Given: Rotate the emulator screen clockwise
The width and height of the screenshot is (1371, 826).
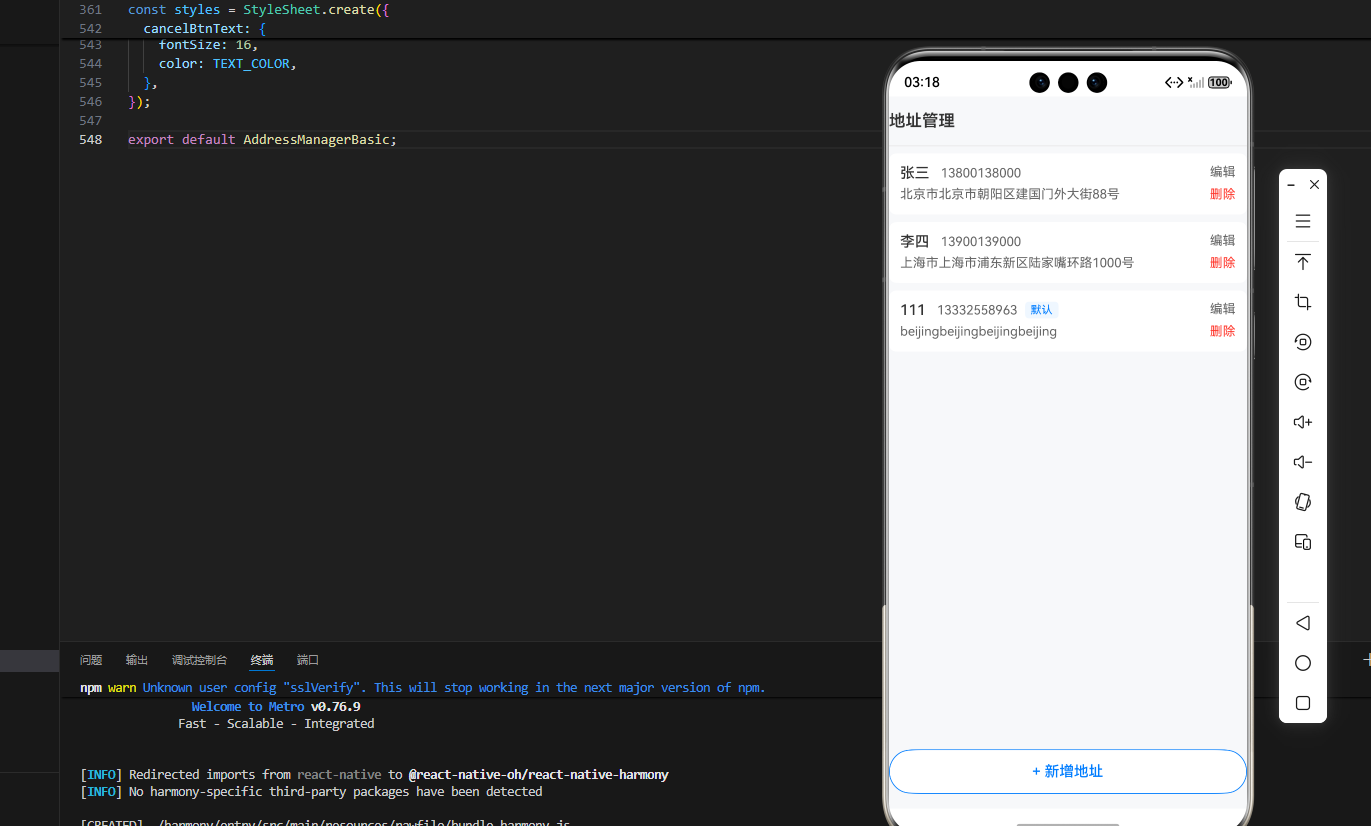Looking at the screenshot, I should 1302,381.
